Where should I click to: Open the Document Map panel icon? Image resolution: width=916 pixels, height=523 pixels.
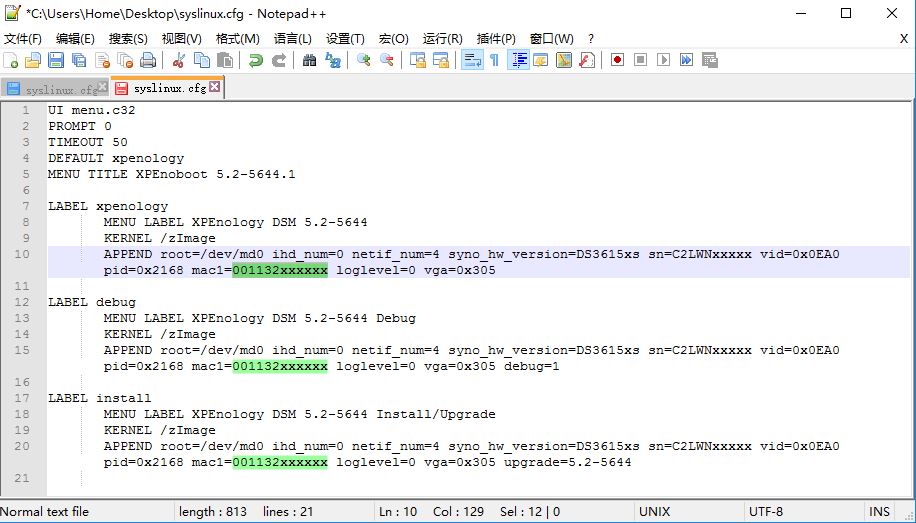click(x=564, y=60)
